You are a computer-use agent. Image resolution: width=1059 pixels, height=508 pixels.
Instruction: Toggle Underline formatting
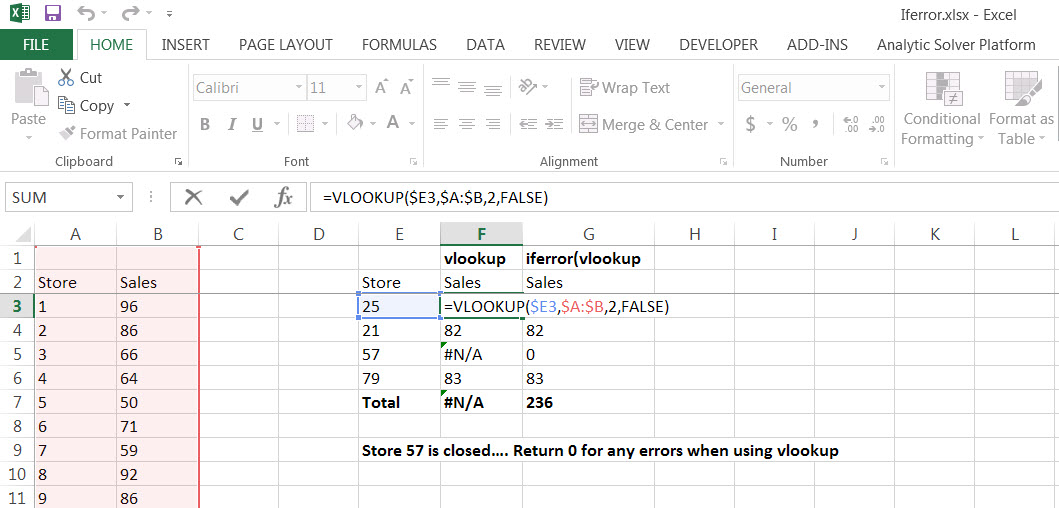pyautogui.click(x=257, y=124)
